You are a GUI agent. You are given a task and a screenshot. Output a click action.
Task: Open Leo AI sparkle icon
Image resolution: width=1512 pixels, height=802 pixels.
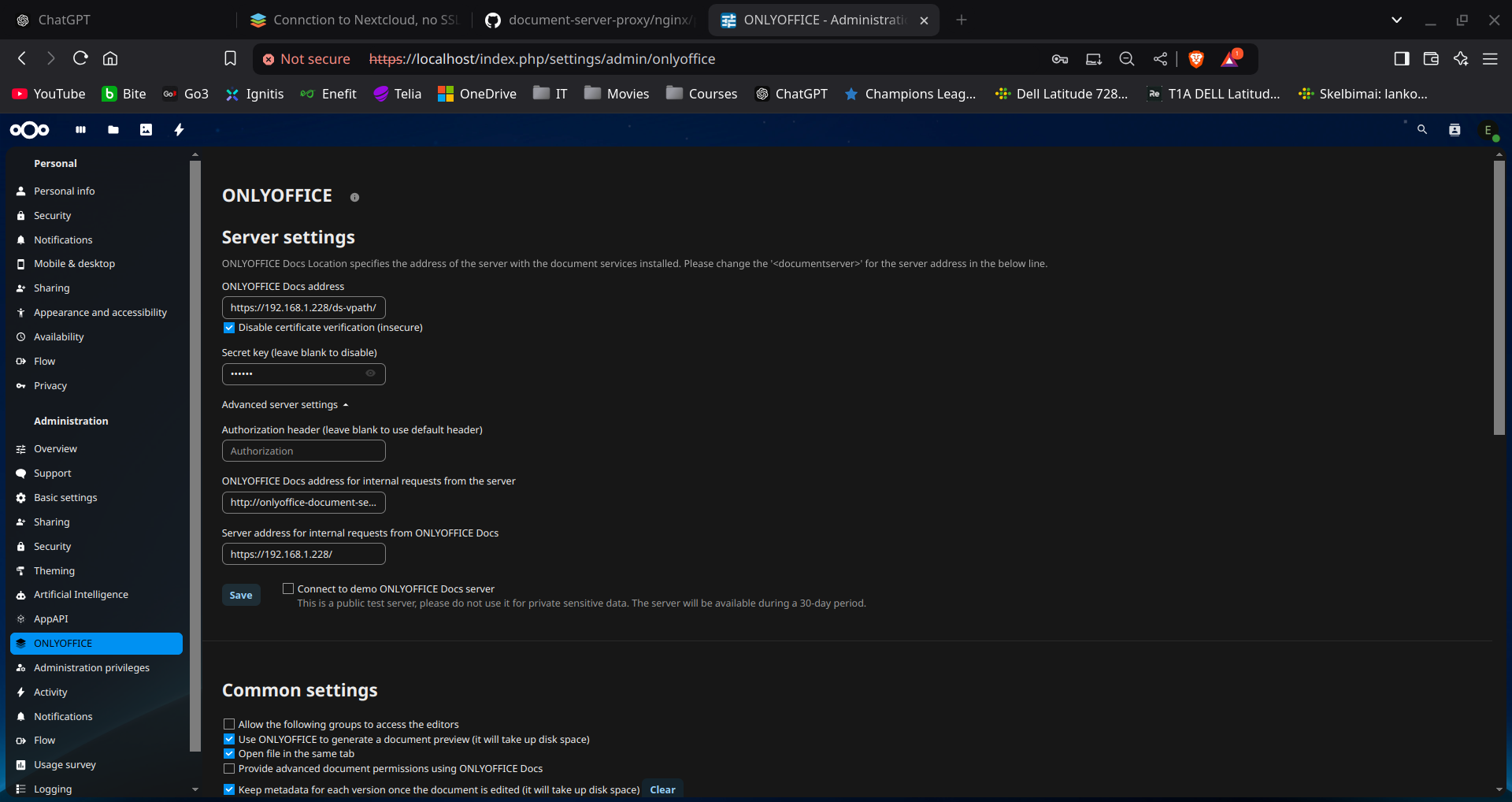pyautogui.click(x=1461, y=59)
